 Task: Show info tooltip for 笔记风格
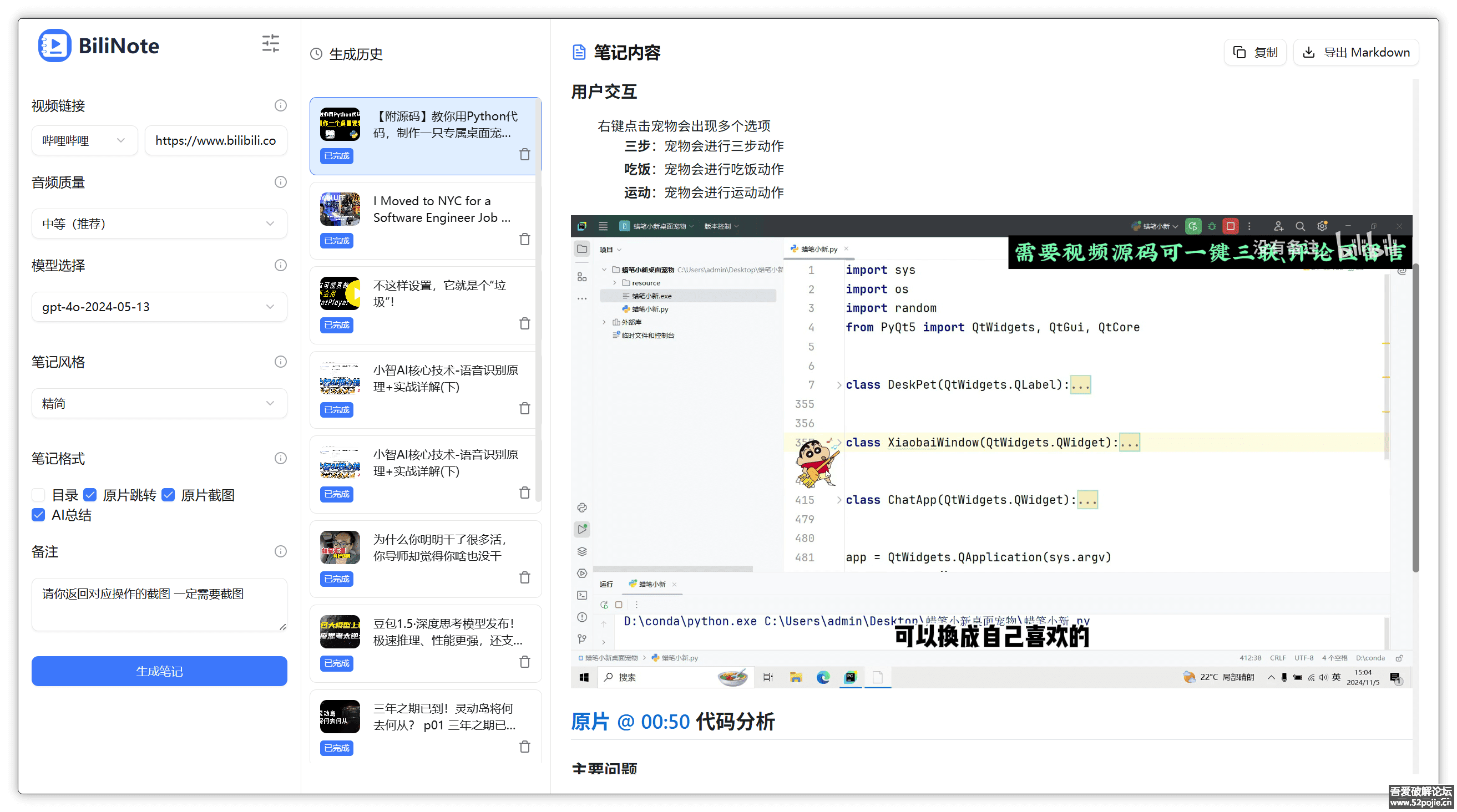pos(281,362)
